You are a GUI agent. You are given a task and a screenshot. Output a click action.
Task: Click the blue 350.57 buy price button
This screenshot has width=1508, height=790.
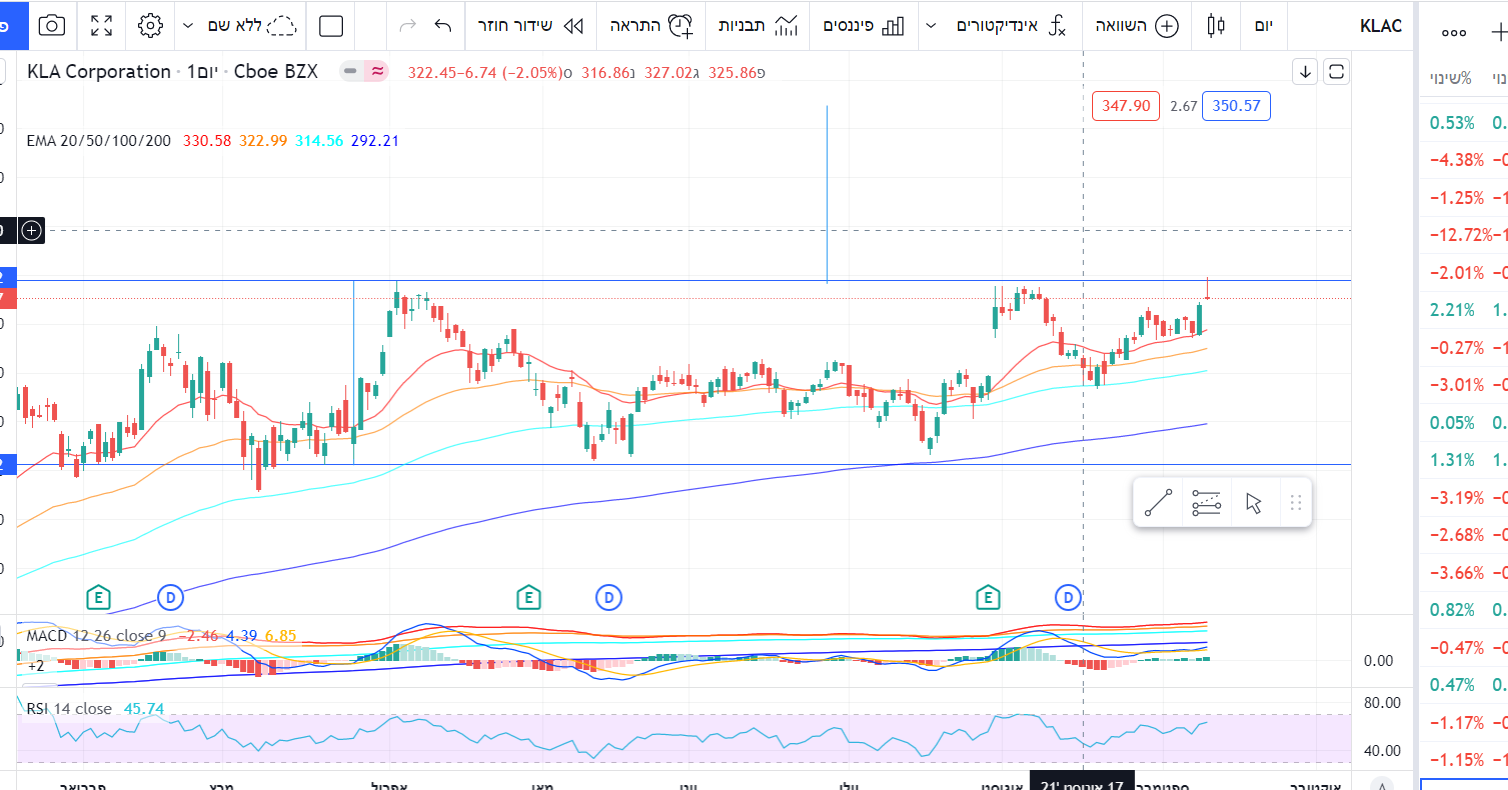1237,106
